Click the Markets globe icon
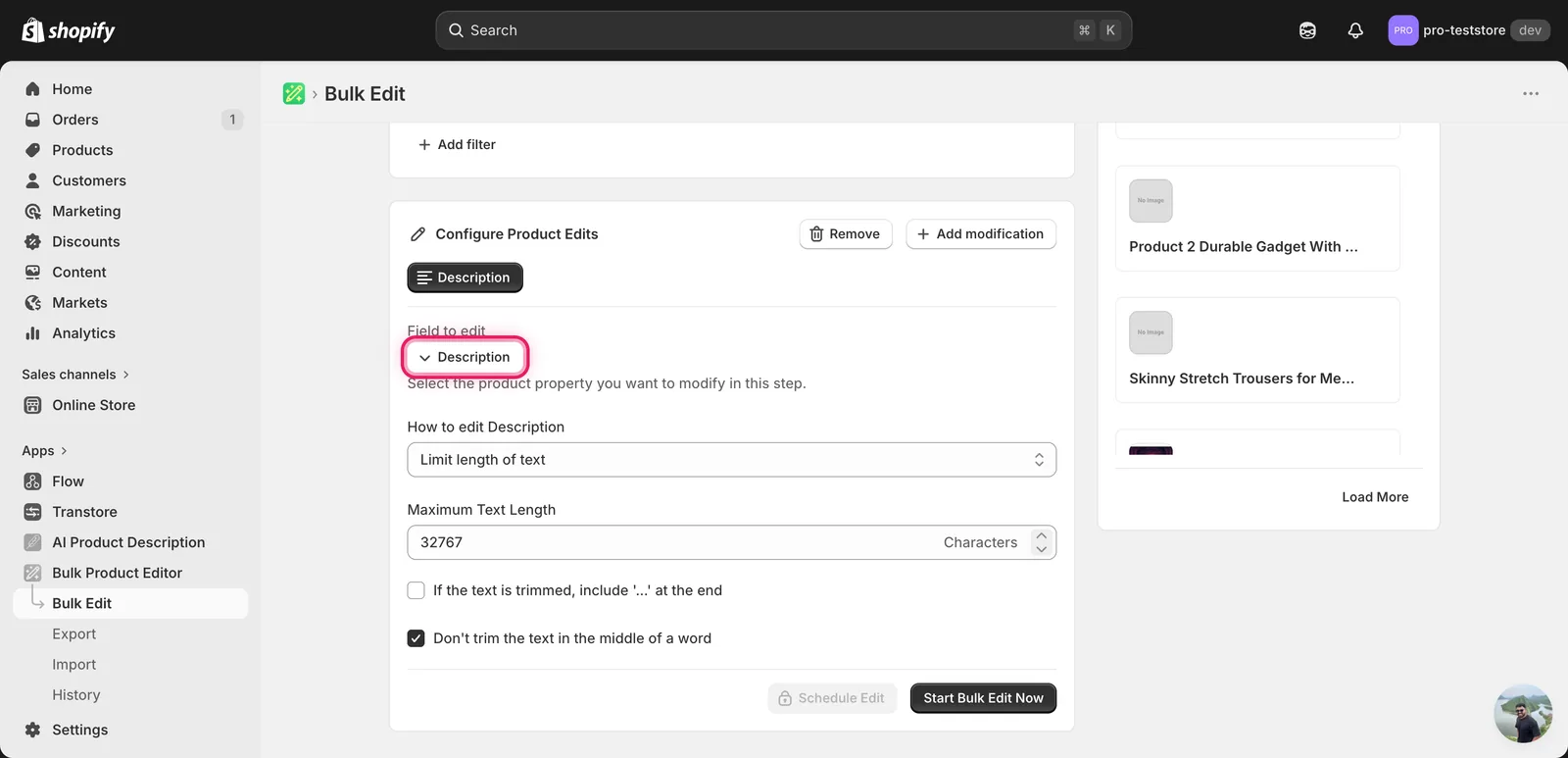This screenshot has height=758, width=1568. (x=32, y=302)
